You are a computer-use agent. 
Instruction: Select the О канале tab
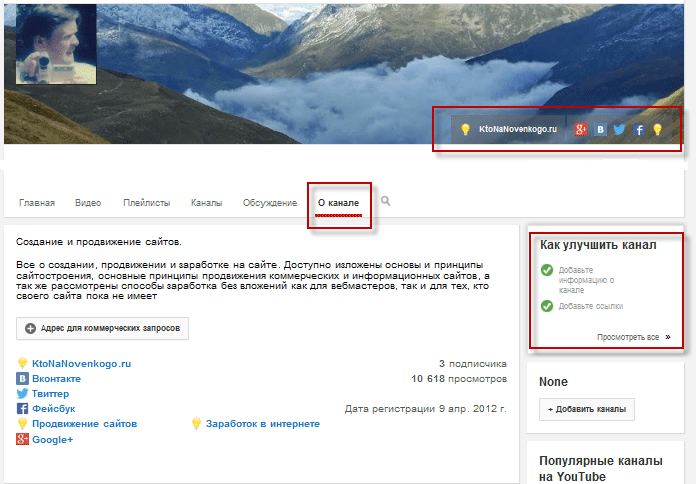pyautogui.click(x=338, y=203)
